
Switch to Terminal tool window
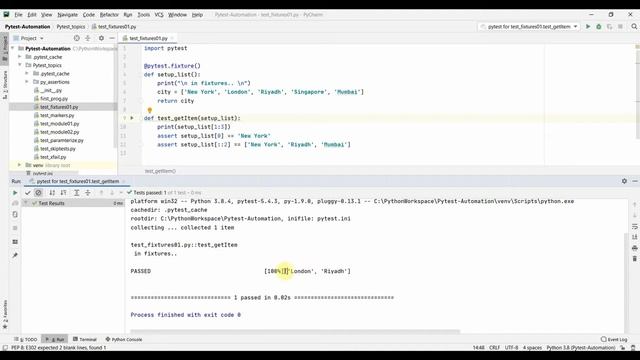(84, 339)
